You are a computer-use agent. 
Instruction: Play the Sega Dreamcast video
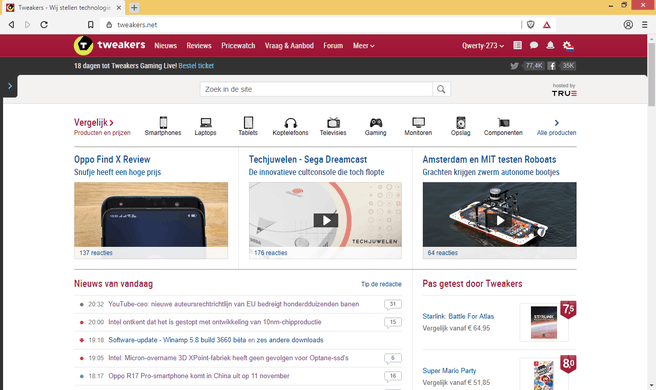325,220
